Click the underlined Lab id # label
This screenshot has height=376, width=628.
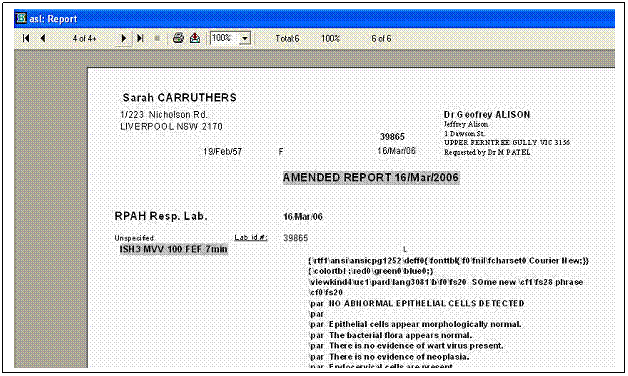[x=251, y=237]
